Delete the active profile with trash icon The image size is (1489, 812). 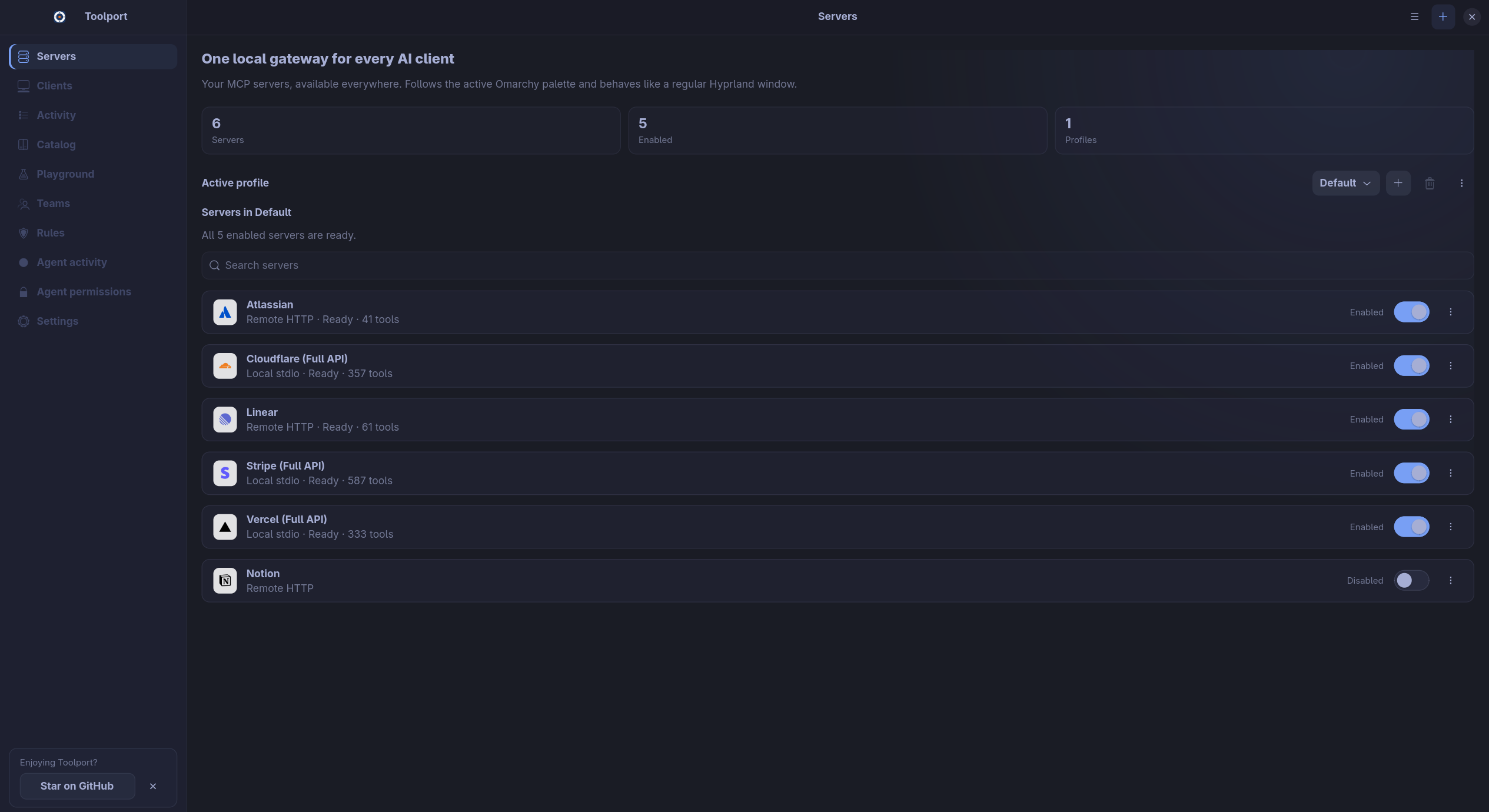pyautogui.click(x=1430, y=183)
